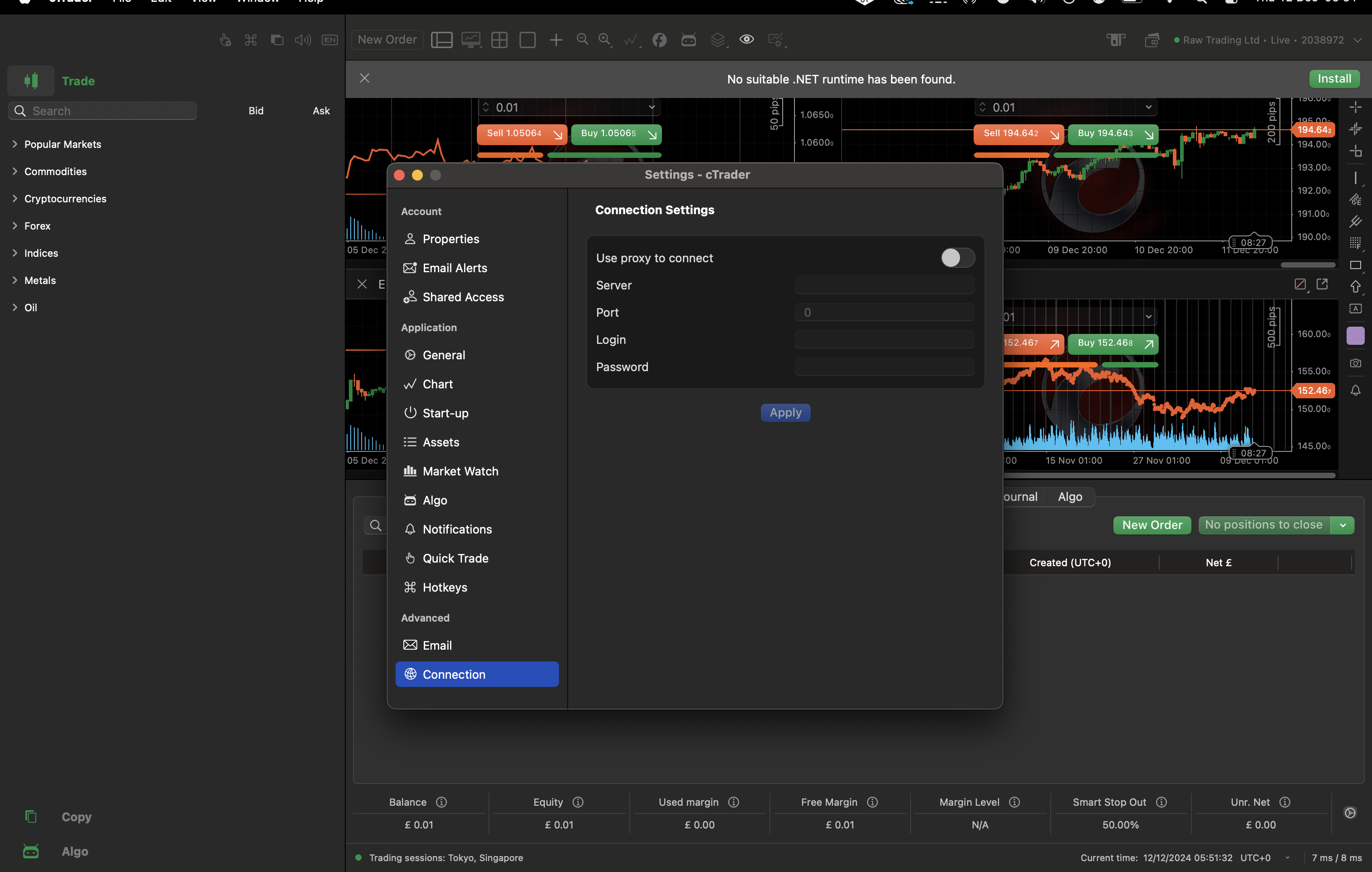Click the Port input field
Screen dimensions: 1372x872
884,312
